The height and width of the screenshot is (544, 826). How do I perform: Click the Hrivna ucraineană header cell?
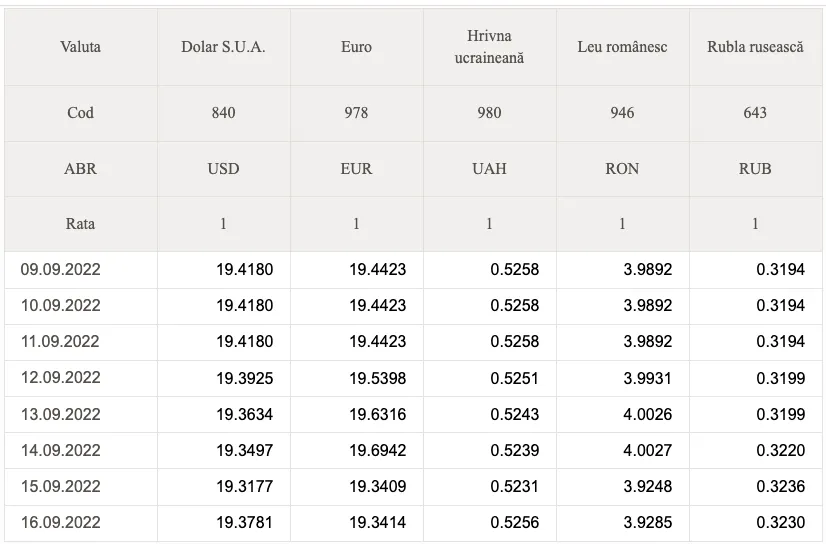pos(489,47)
